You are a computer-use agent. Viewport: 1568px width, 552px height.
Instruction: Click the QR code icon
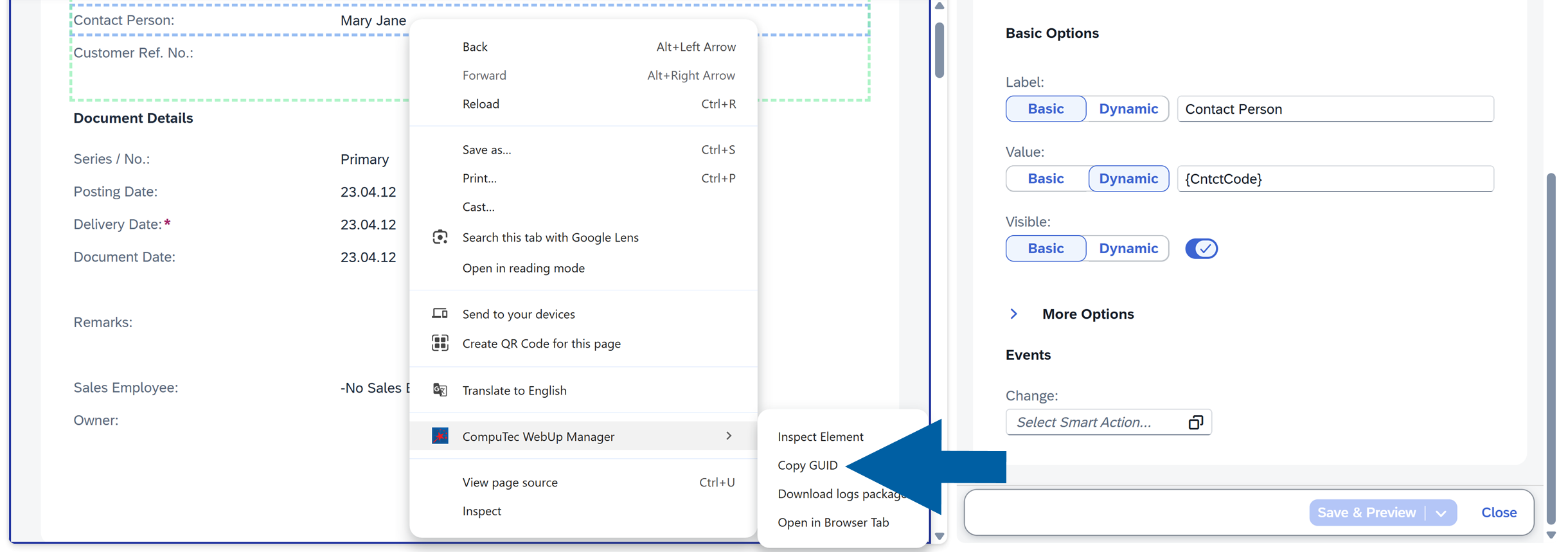(x=440, y=343)
